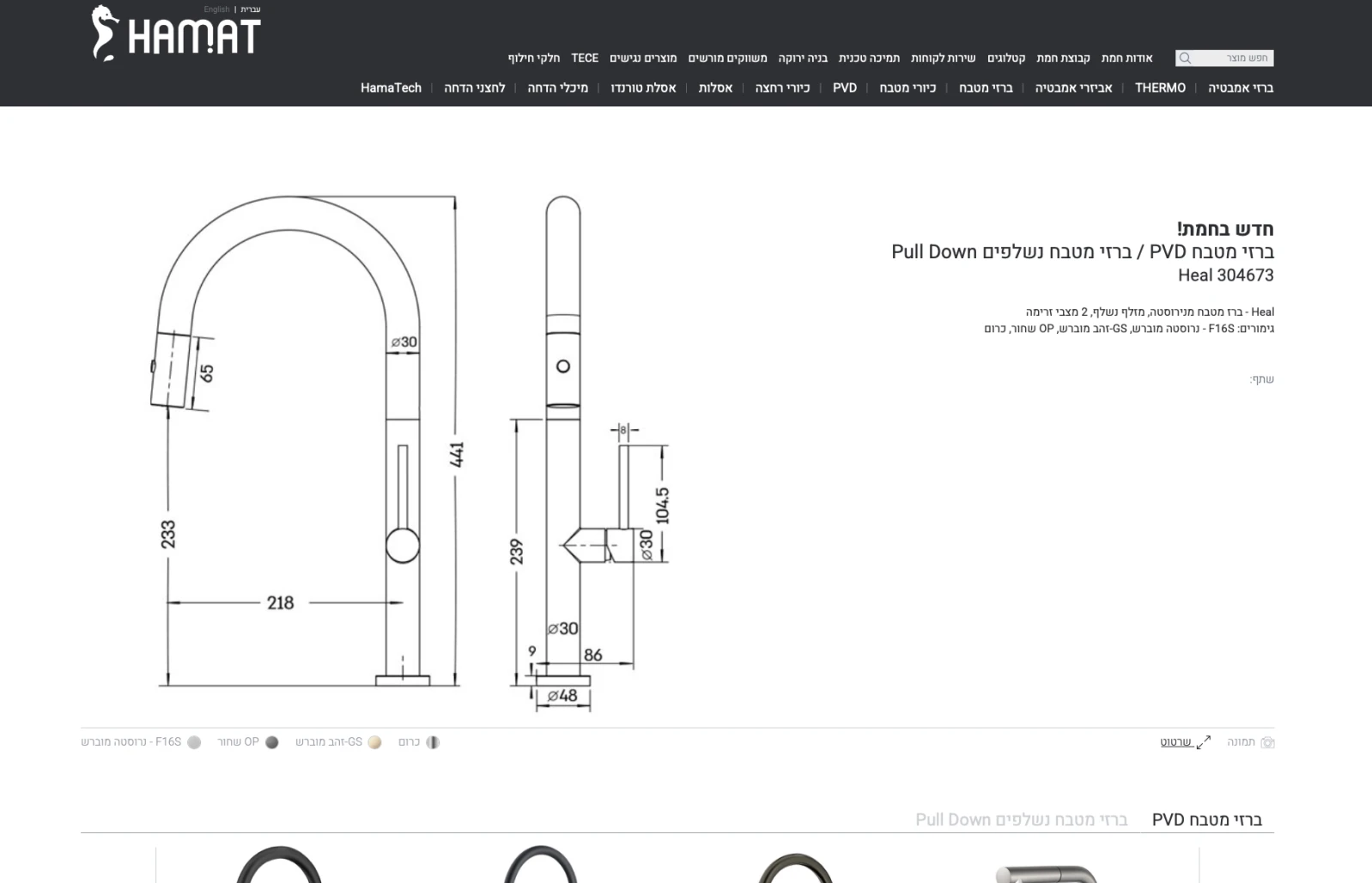Click the expand arrows icon beside שרטוט
The image size is (1372, 883).
[1204, 742]
